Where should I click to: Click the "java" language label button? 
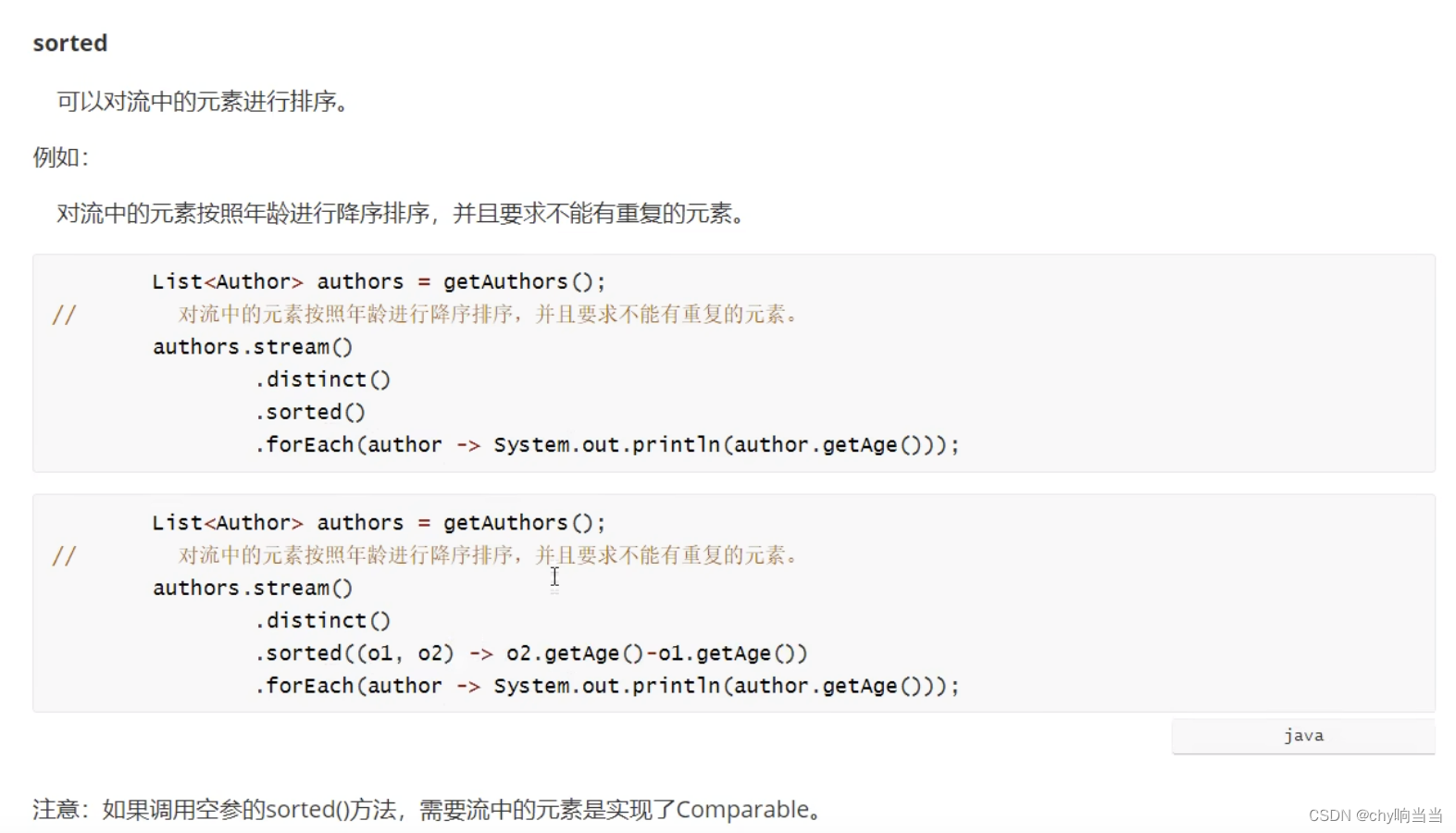coord(1302,736)
